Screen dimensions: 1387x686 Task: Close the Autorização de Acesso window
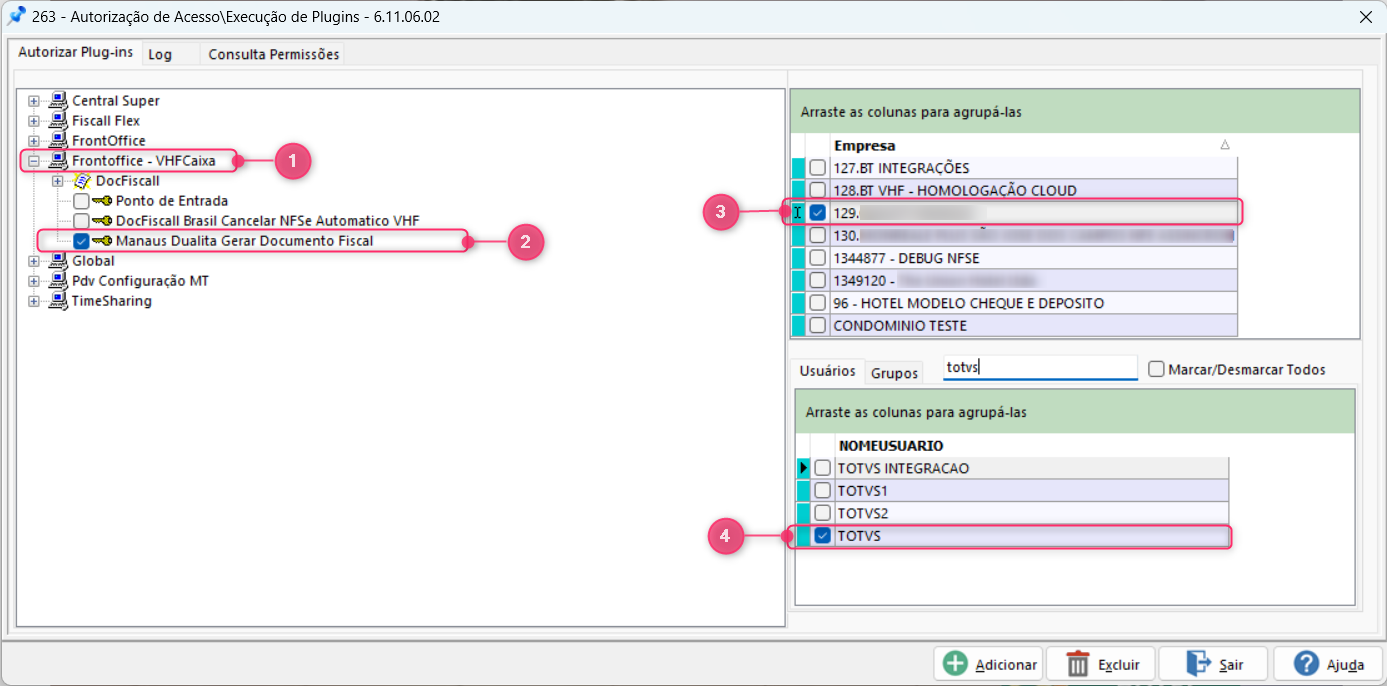[x=1365, y=17]
